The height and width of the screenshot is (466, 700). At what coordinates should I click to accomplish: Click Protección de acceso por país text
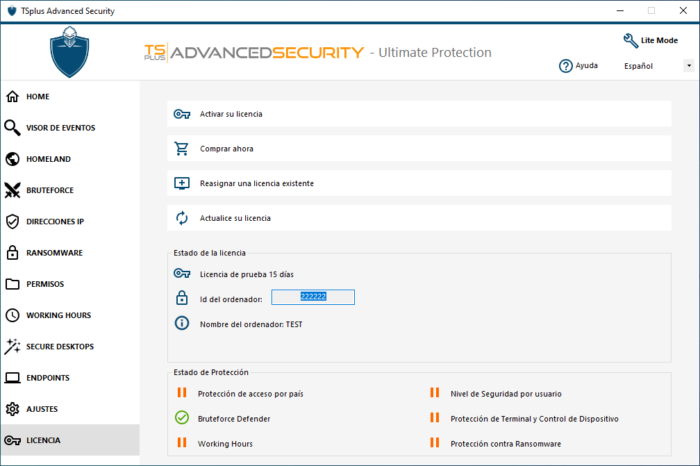pos(250,394)
